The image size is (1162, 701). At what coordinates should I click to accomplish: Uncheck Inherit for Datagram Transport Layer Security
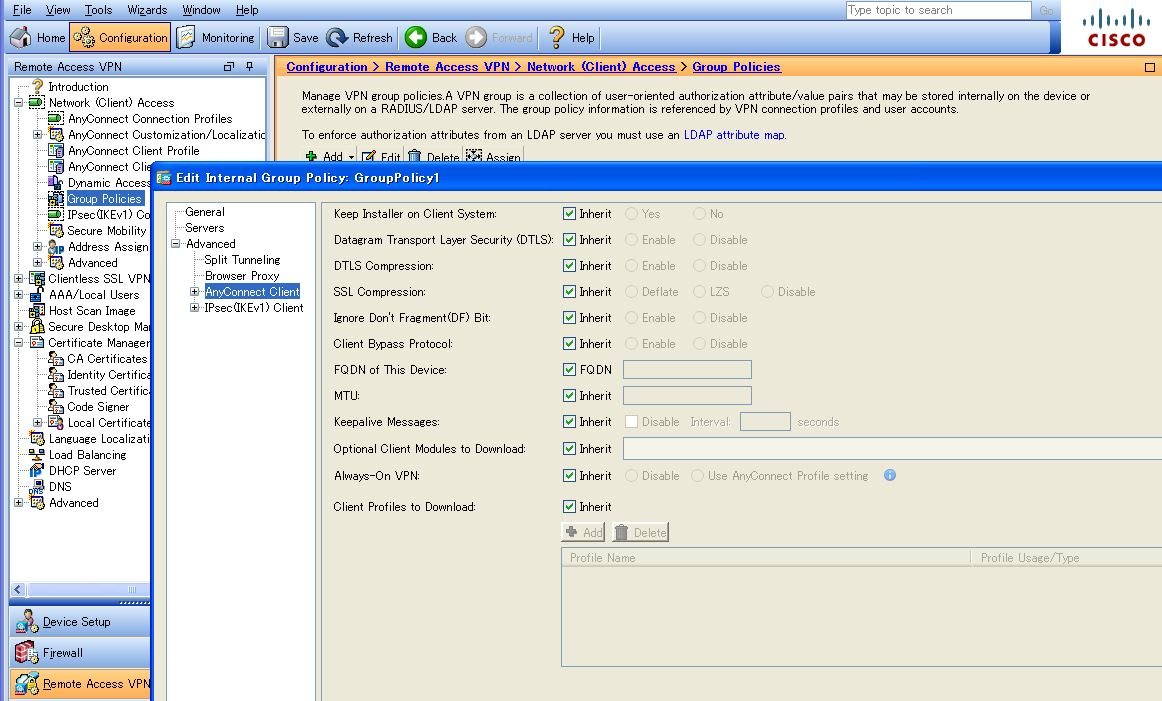coord(569,239)
